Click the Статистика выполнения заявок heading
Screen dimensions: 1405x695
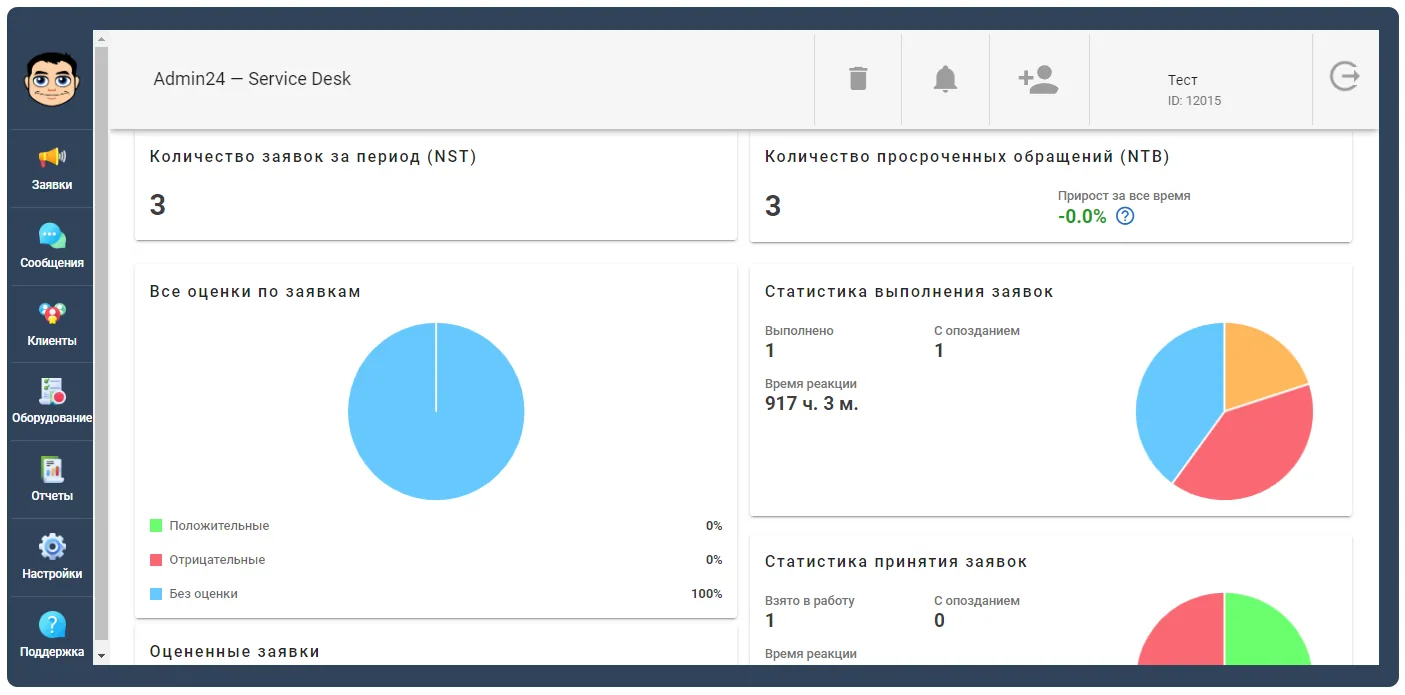pyautogui.click(x=909, y=292)
